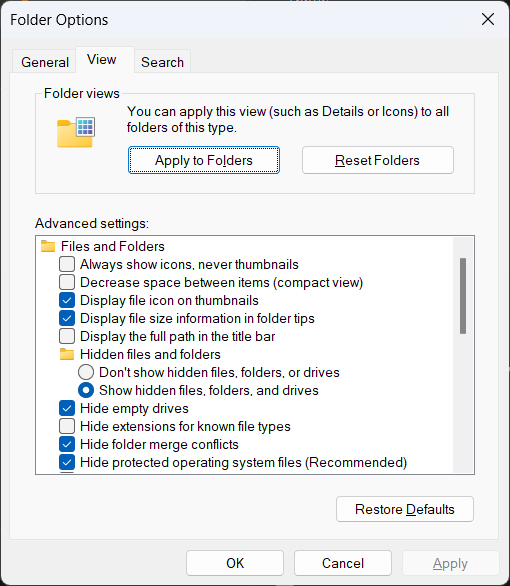Click the Hidden files and folders icon
The width and height of the screenshot is (510, 586).
point(67,354)
